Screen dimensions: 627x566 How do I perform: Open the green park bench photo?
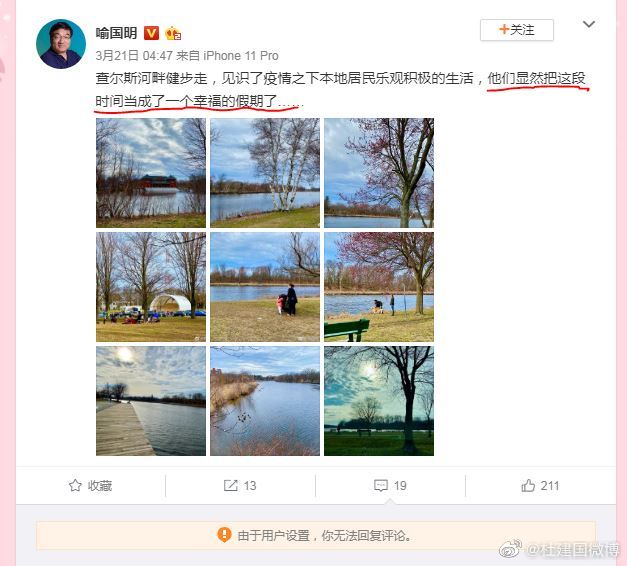point(379,287)
